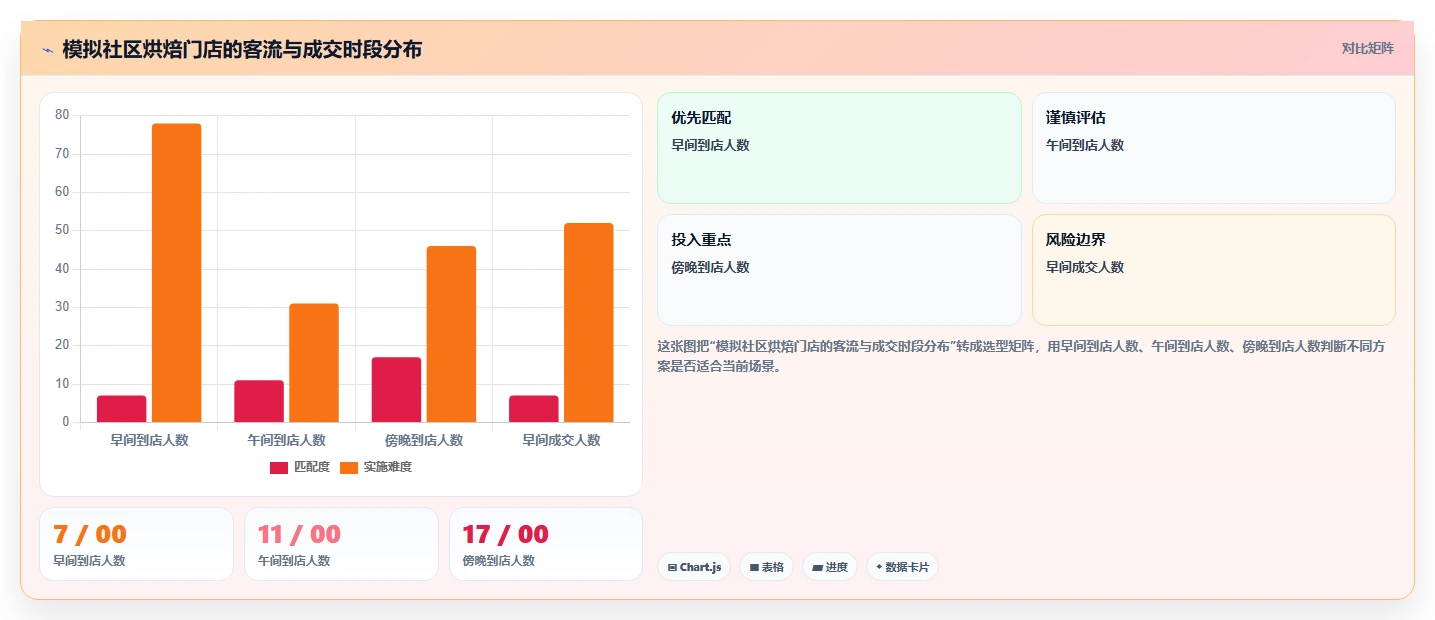Click the orange 实施难度 bar for 午间到店人数
The height and width of the screenshot is (620, 1435).
point(314,363)
